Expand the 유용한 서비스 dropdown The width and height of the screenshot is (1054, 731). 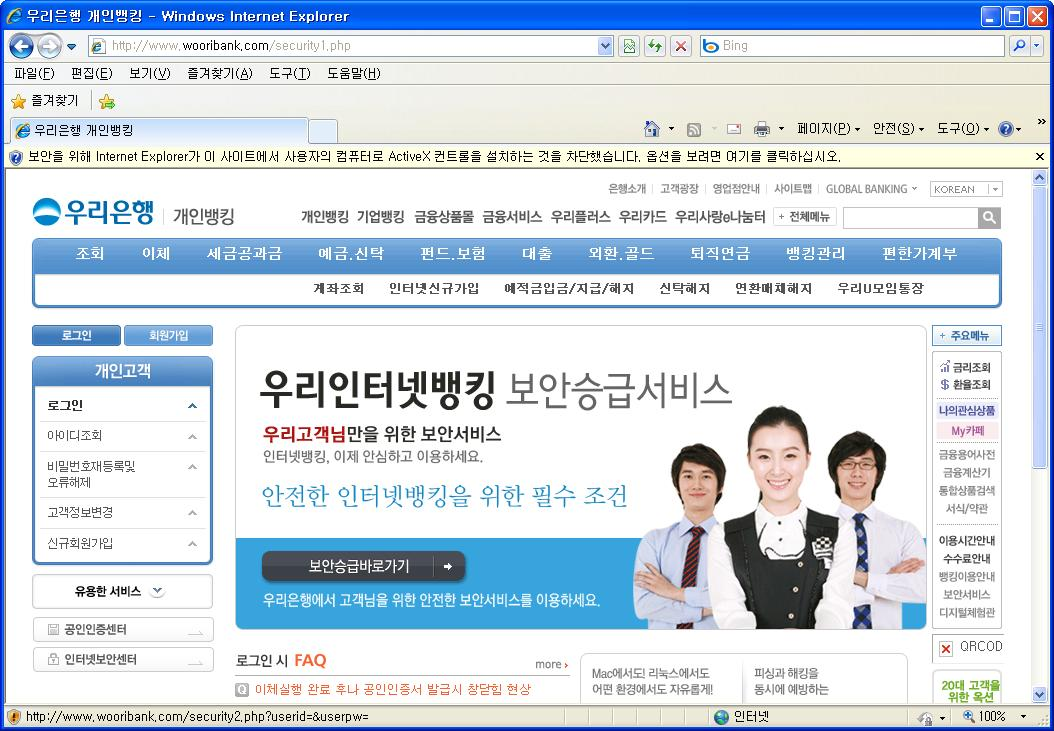point(122,591)
